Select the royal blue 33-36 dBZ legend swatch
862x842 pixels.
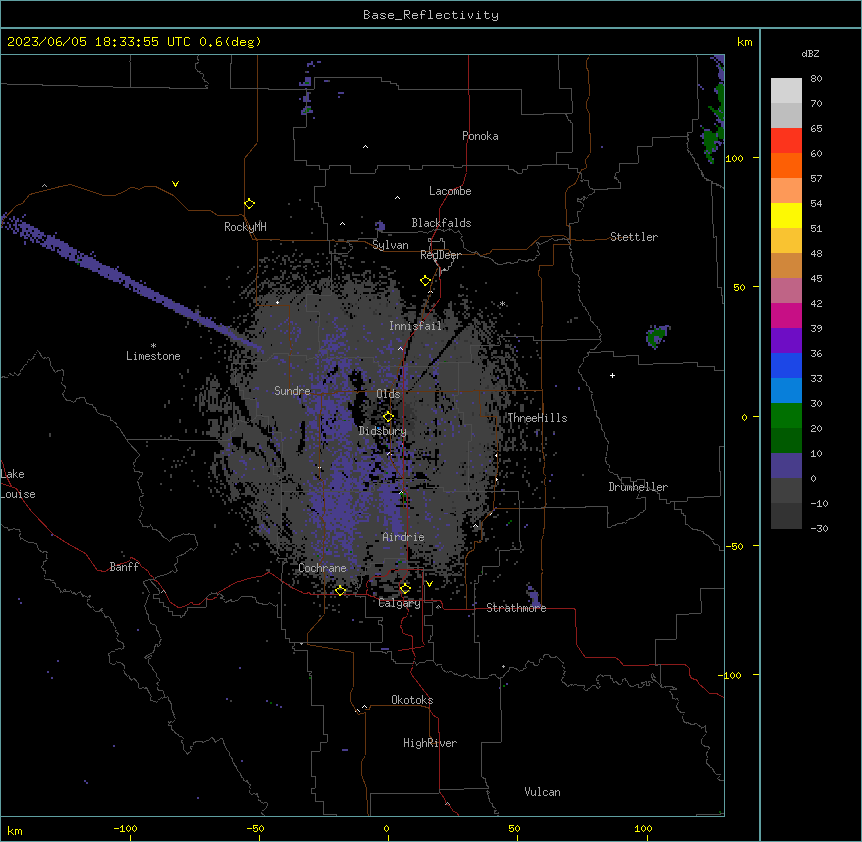point(786,365)
